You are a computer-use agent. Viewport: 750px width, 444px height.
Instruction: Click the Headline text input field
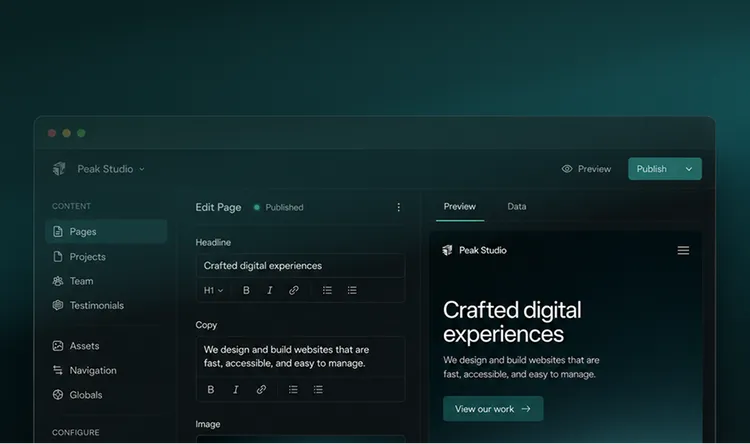point(300,266)
